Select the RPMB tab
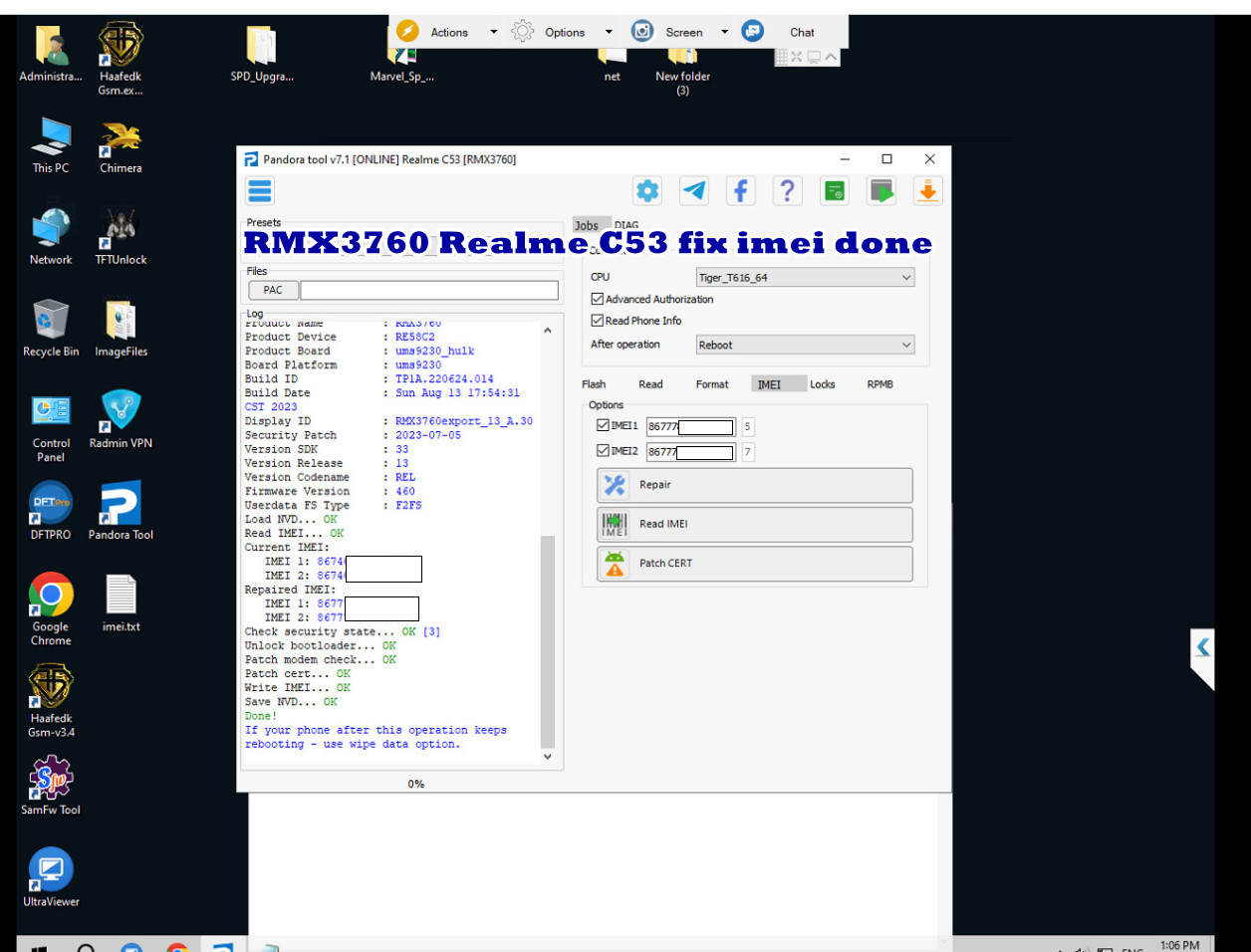 [x=880, y=384]
